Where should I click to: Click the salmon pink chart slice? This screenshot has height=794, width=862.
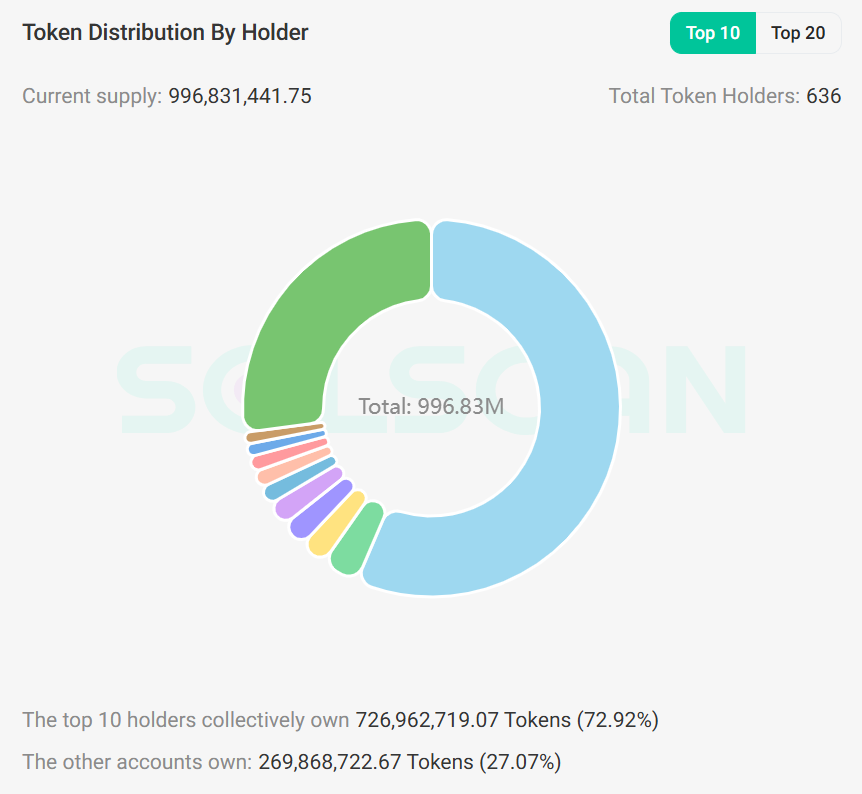point(289,455)
